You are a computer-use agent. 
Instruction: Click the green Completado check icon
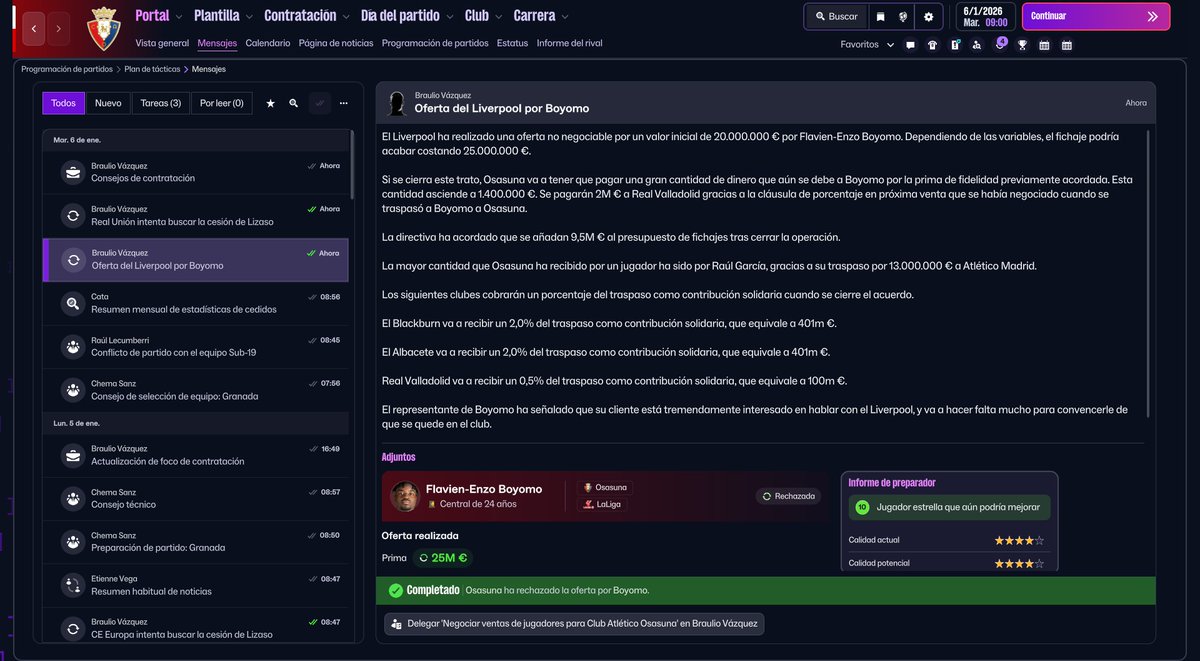pyautogui.click(x=396, y=590)
